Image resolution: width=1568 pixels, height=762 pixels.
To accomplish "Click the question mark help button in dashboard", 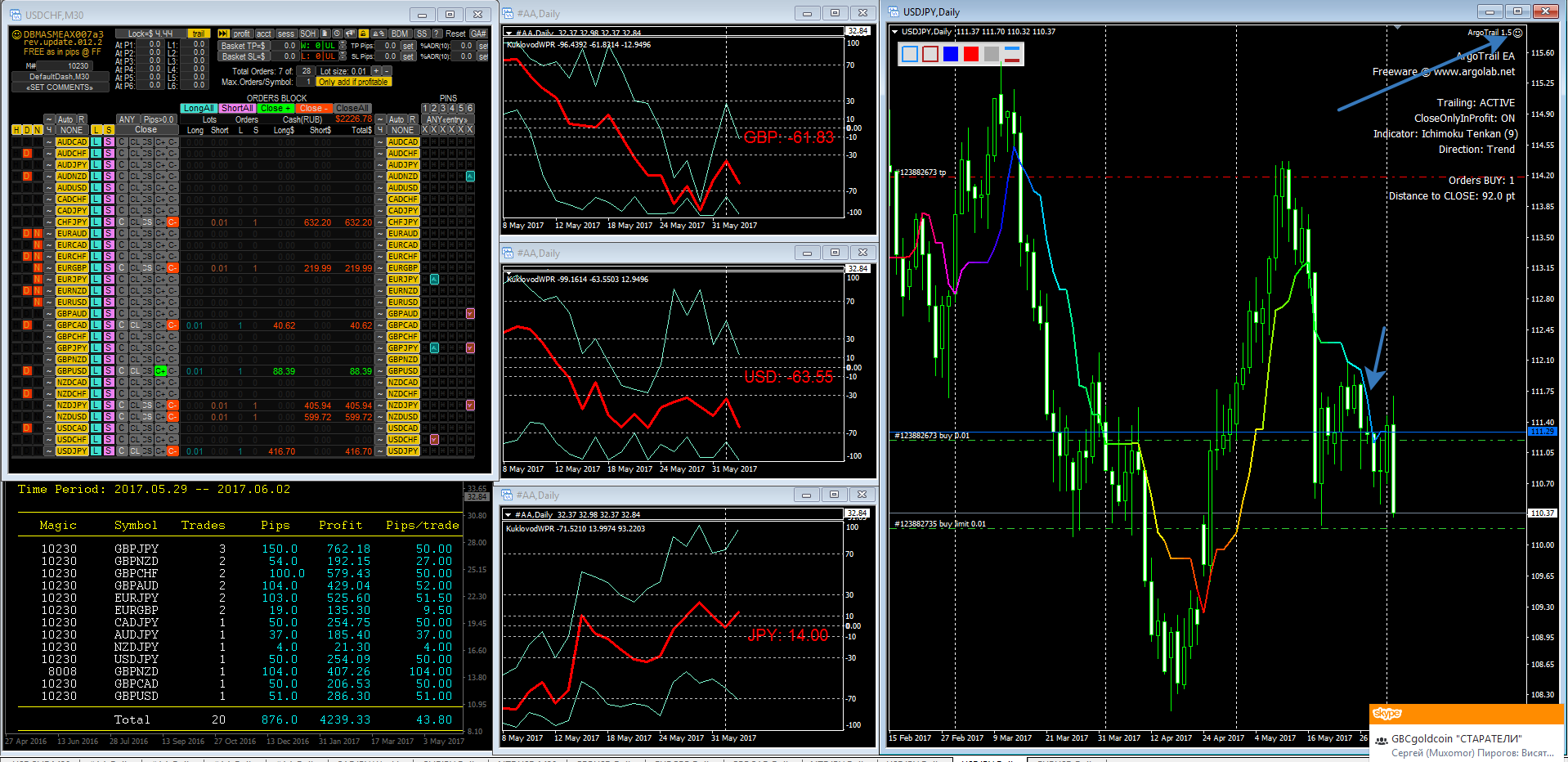I will [x=437, y=34].
